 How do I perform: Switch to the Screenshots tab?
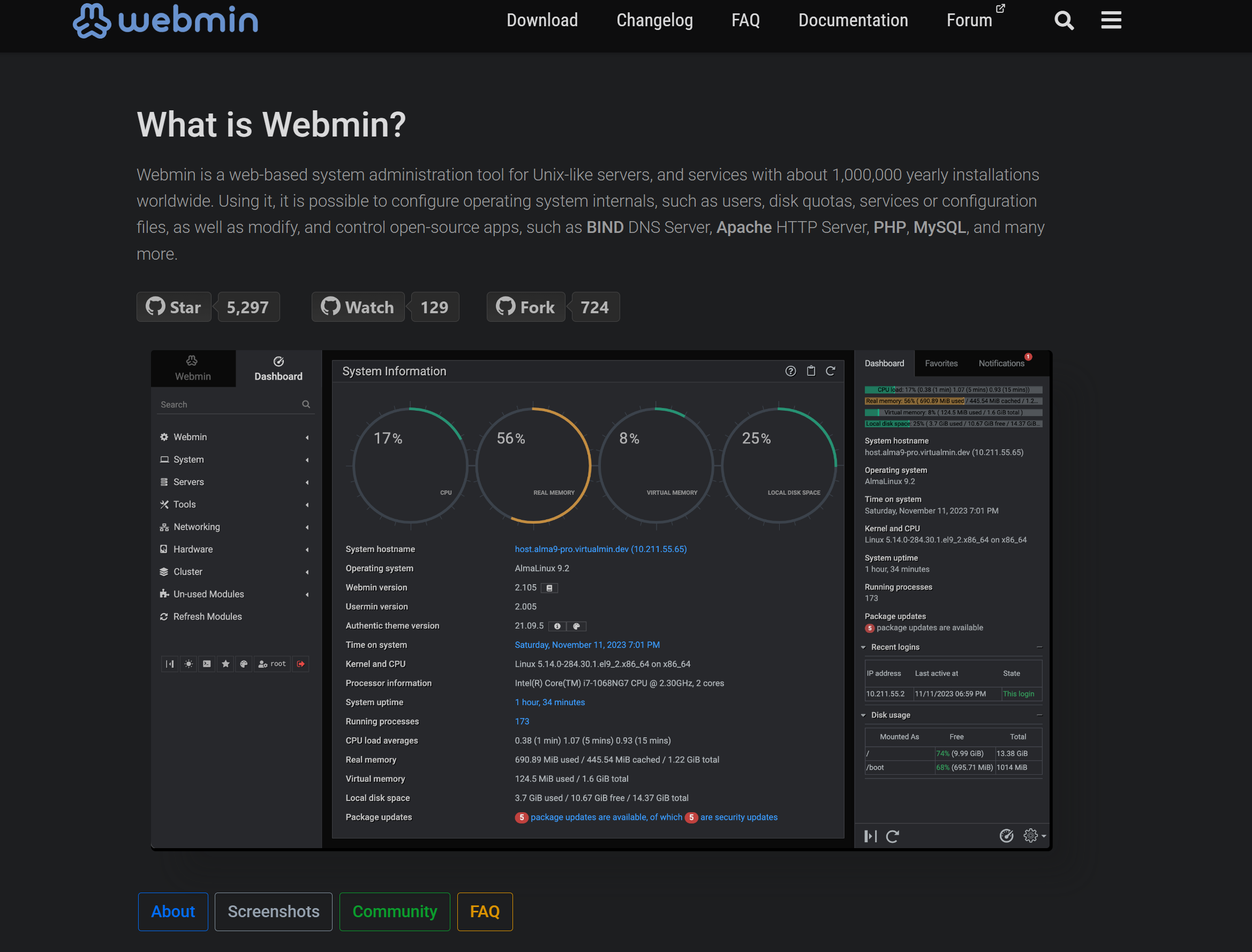(x=273, y=911)
